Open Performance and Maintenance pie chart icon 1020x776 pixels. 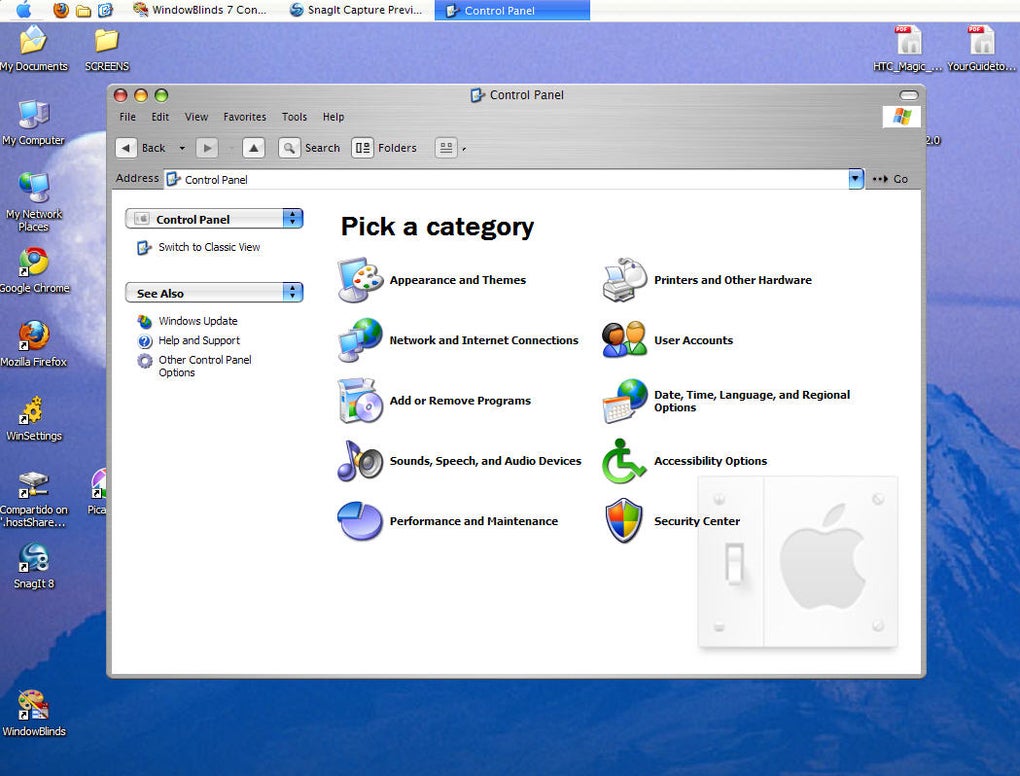(x=360, y=521)
